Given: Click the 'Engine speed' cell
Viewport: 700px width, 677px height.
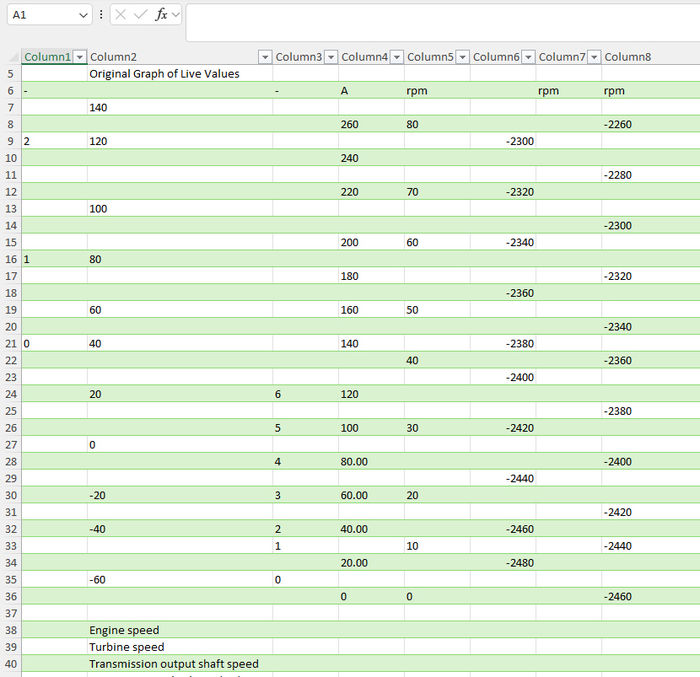Looking at the screenshot, I should [x=180, y=630].
